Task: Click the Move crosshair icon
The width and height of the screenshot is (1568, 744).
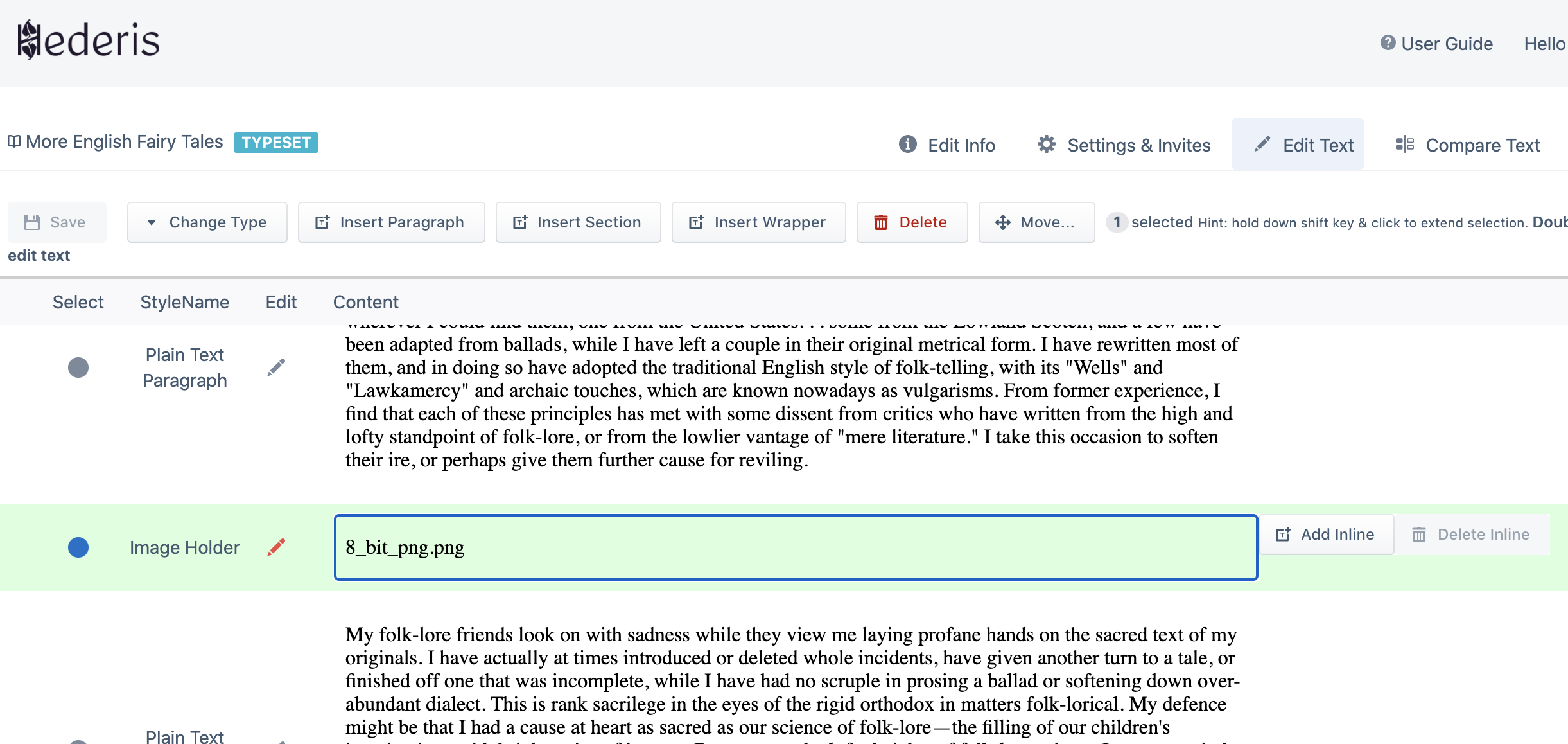Action: click(1003, 222)
